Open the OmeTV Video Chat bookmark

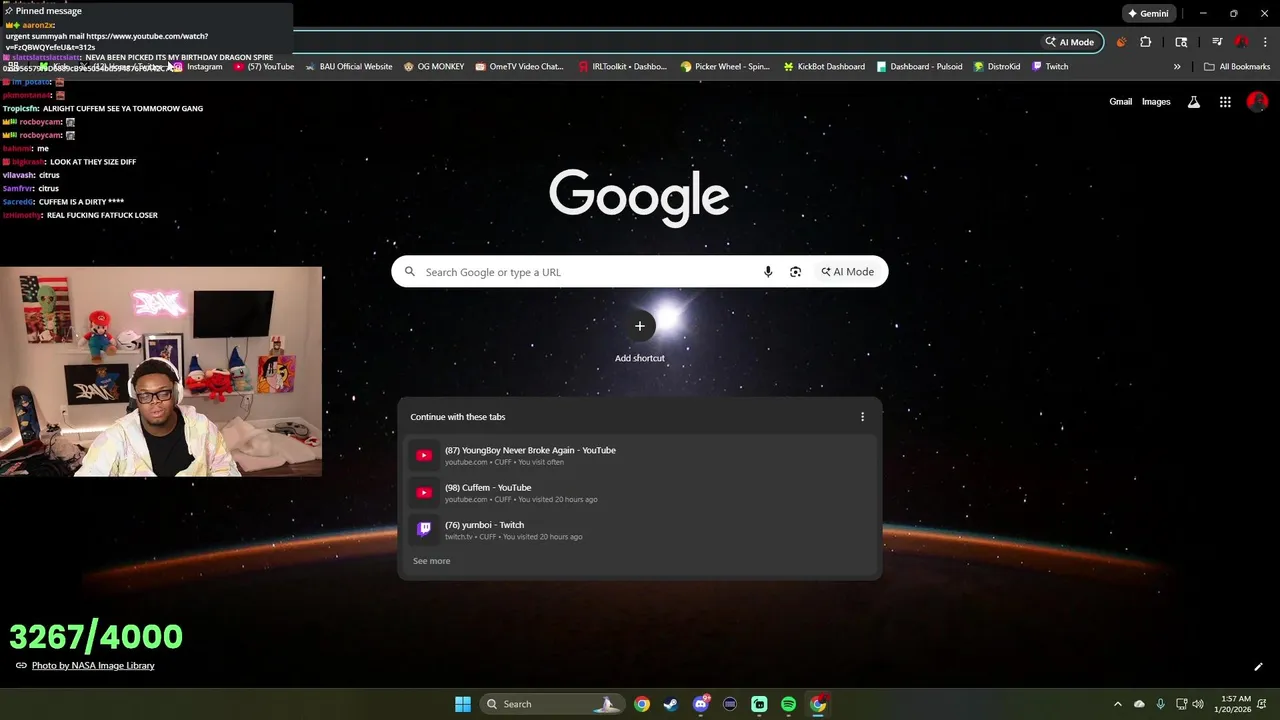click(519, 67)
